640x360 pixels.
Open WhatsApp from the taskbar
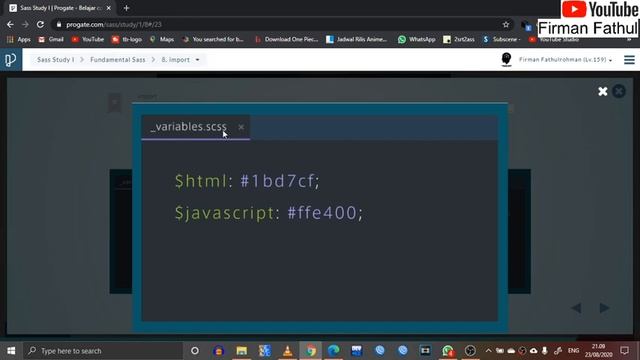click(x=448, y=351)
